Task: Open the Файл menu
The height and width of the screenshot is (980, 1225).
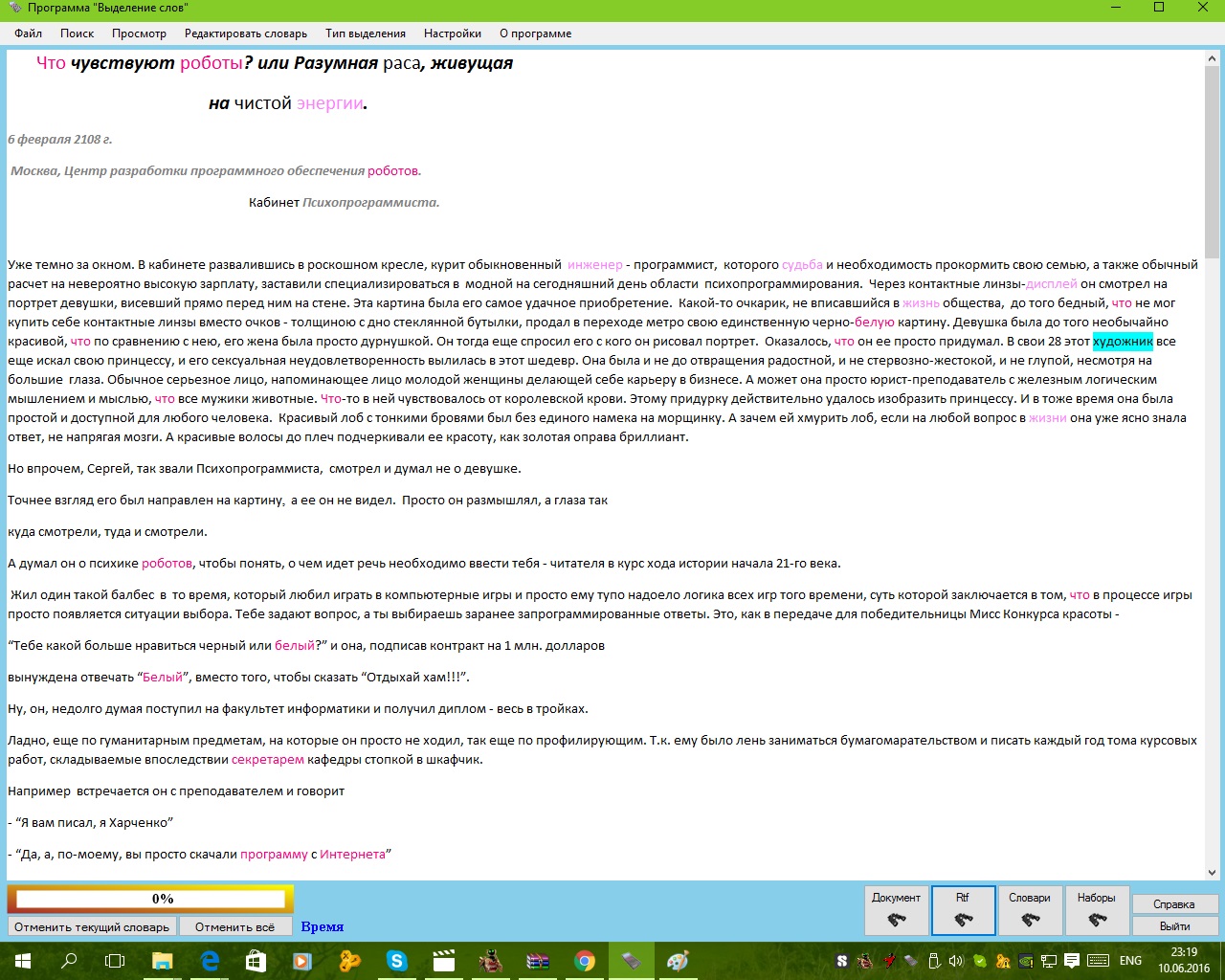Action: point(29,33)
